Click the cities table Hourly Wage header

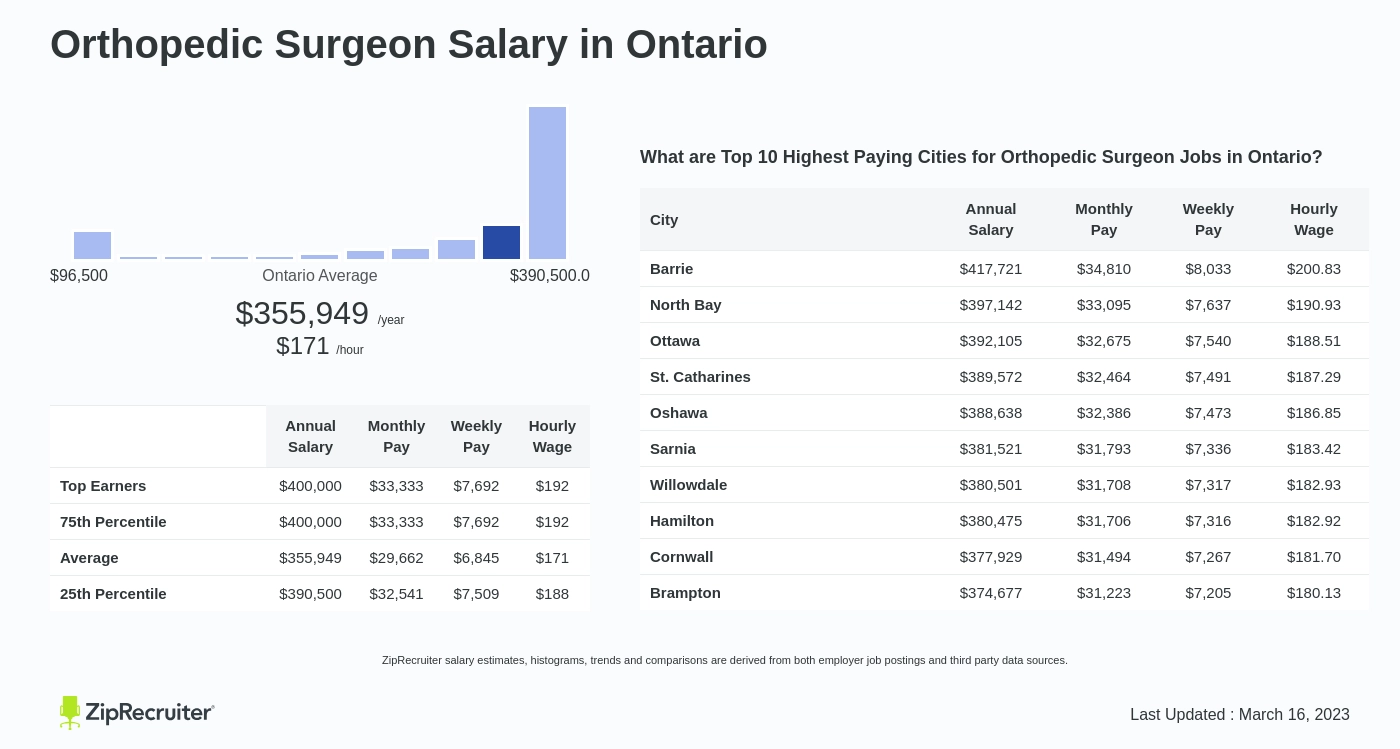1314,219
